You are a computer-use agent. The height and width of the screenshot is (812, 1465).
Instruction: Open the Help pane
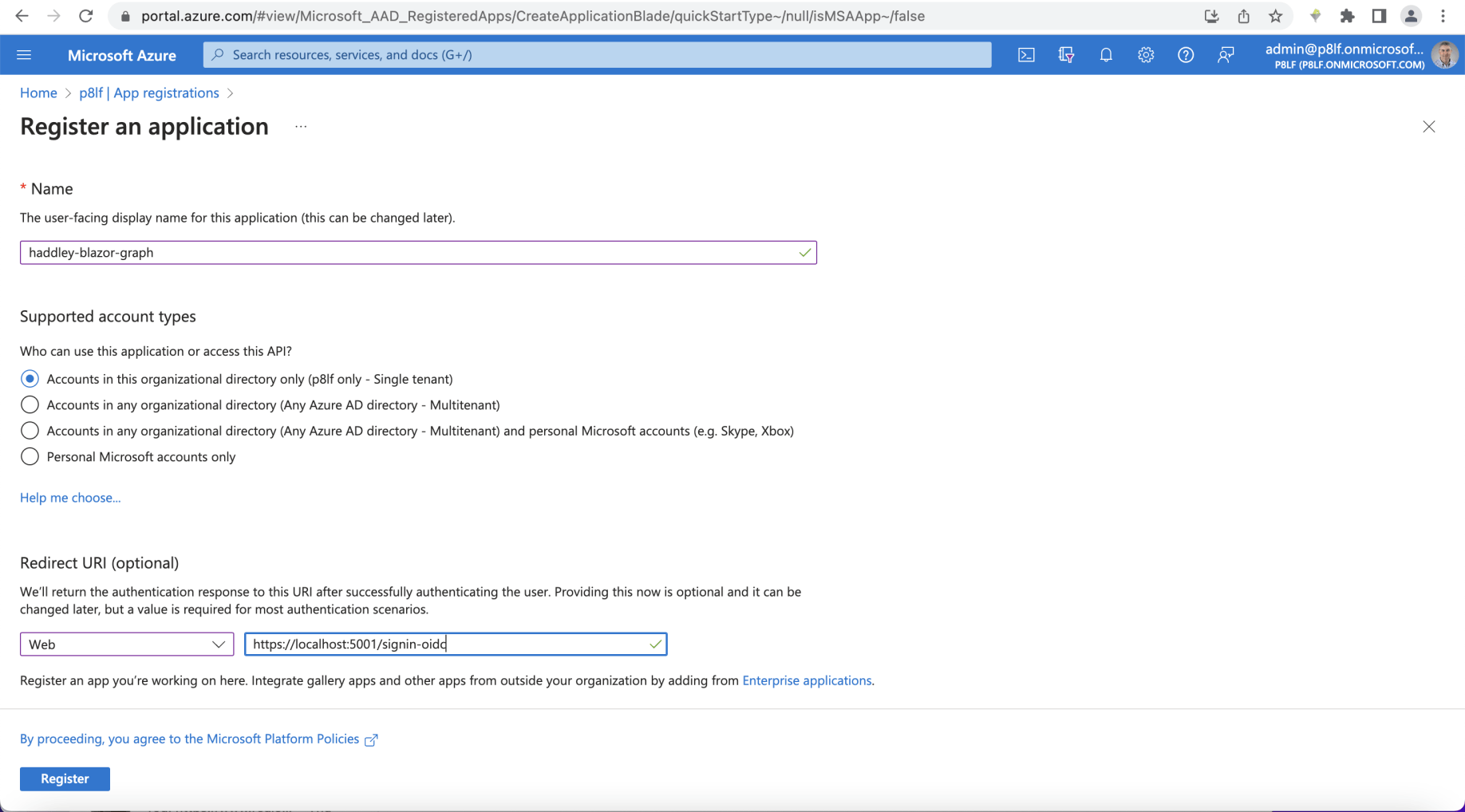point(1186,54)
